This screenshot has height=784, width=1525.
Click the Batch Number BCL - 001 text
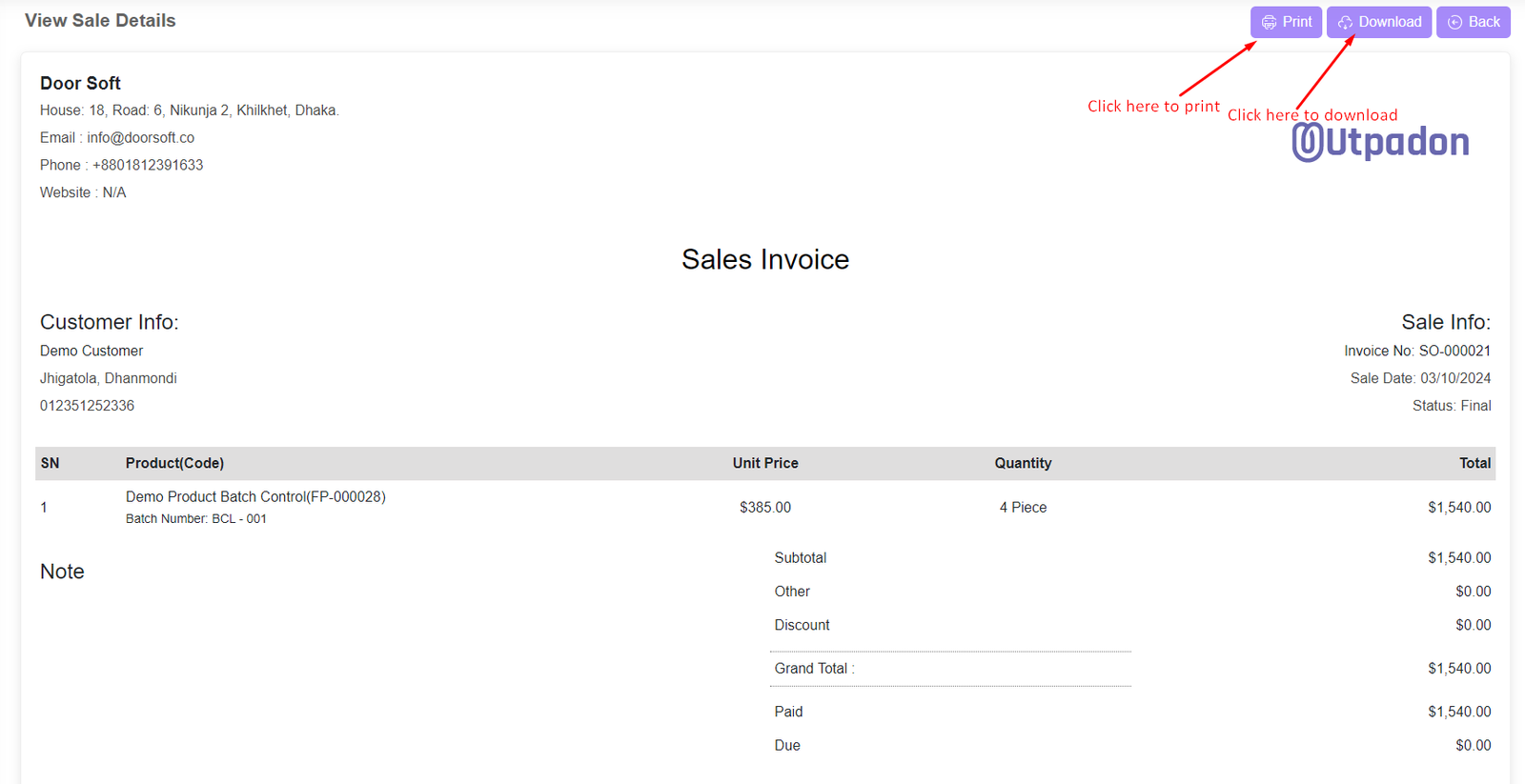[x=196, y=519]
